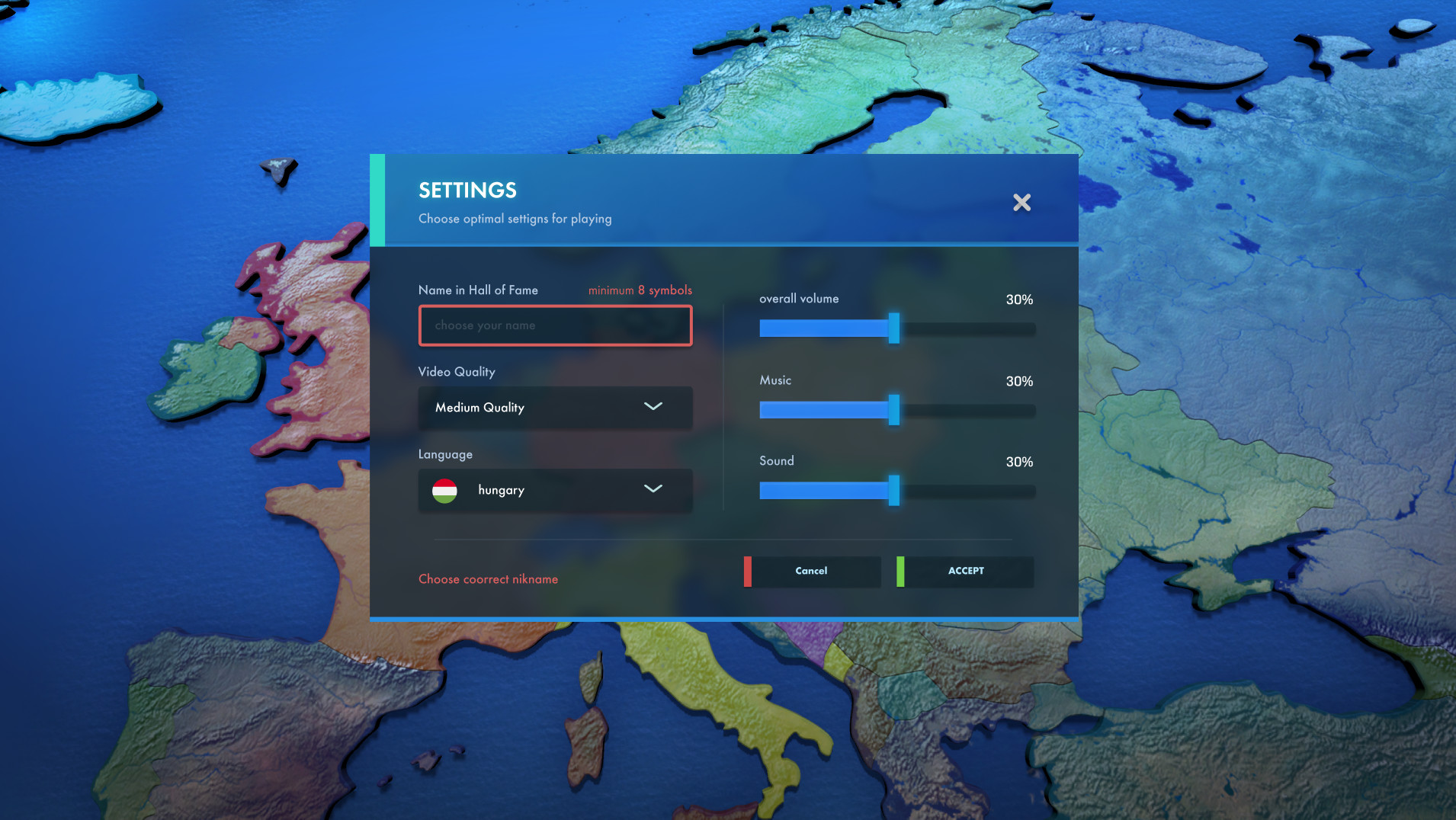Click the red accent bar beside Cancel
Image resolution: width=1456 pixels, height=820 pixels.
tap(748, 572)
